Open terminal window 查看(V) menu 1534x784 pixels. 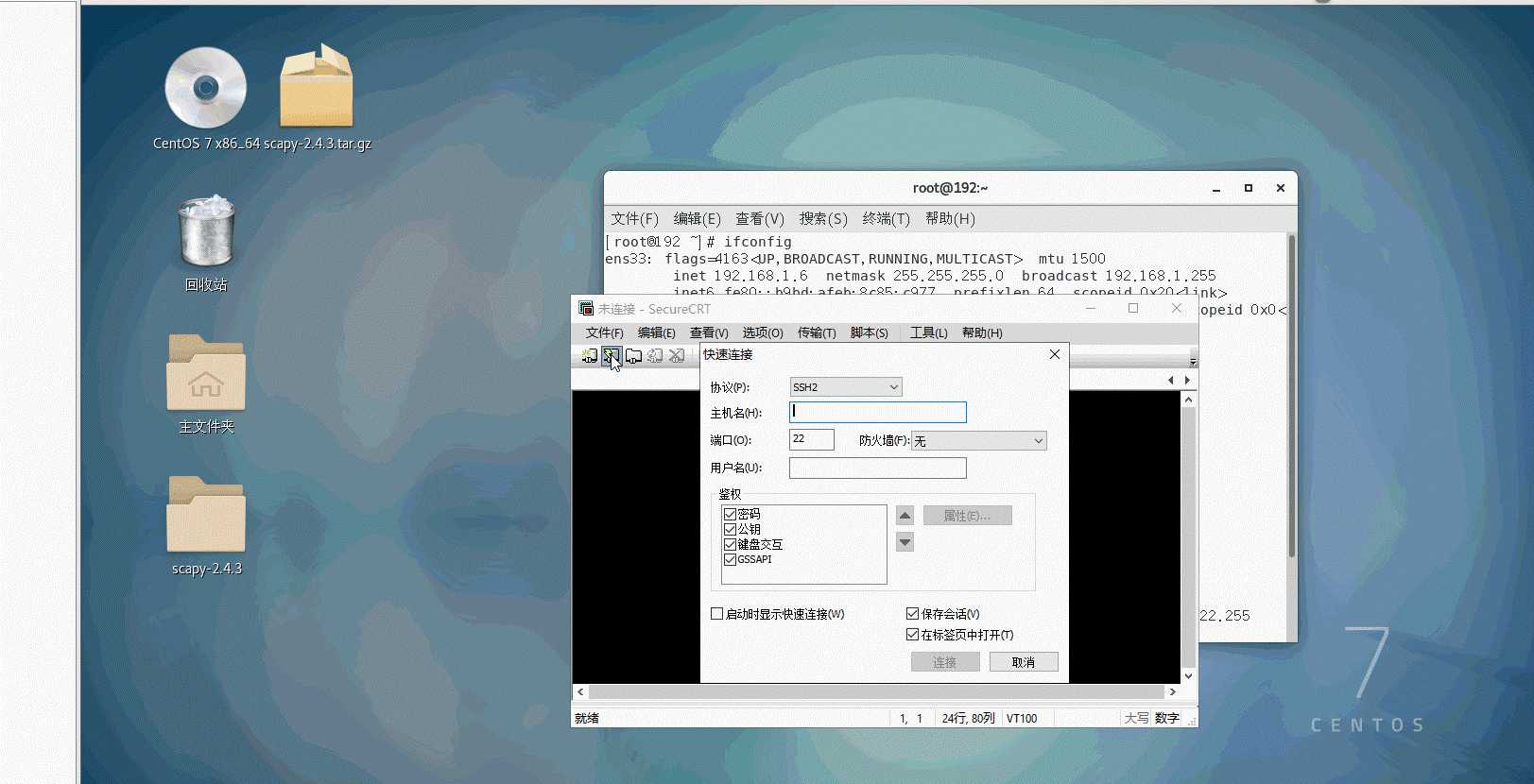coord(760,218)
